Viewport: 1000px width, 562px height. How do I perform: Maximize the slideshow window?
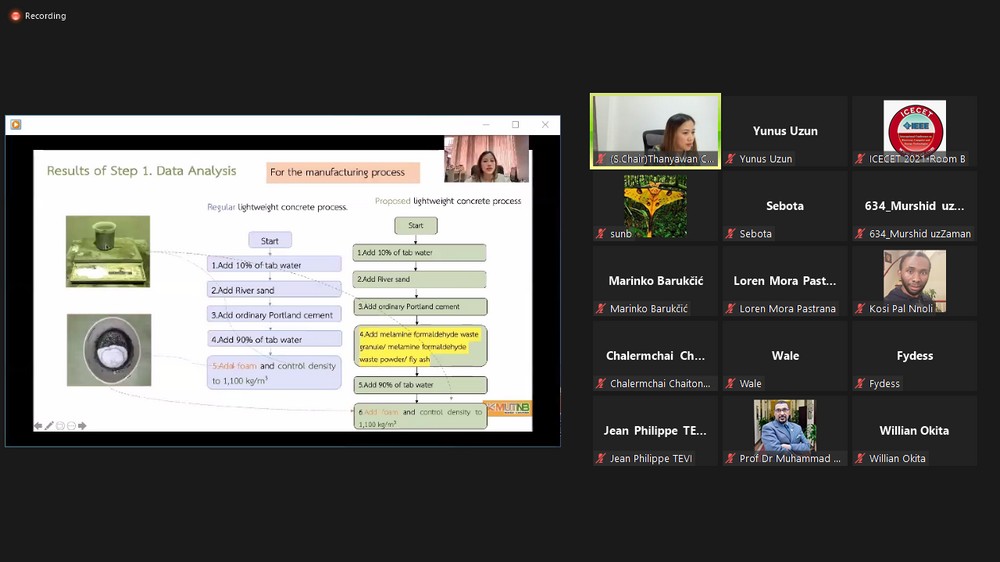coord(515,125)
